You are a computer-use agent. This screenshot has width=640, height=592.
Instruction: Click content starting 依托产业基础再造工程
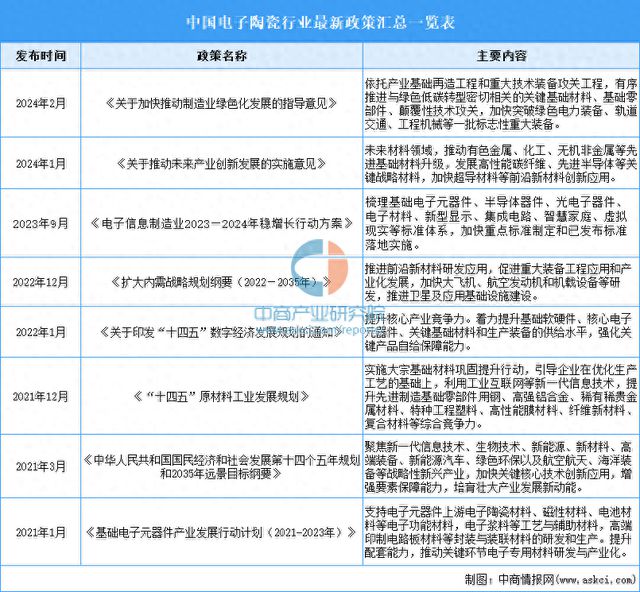pyautogui.click(x=501, y=104)
